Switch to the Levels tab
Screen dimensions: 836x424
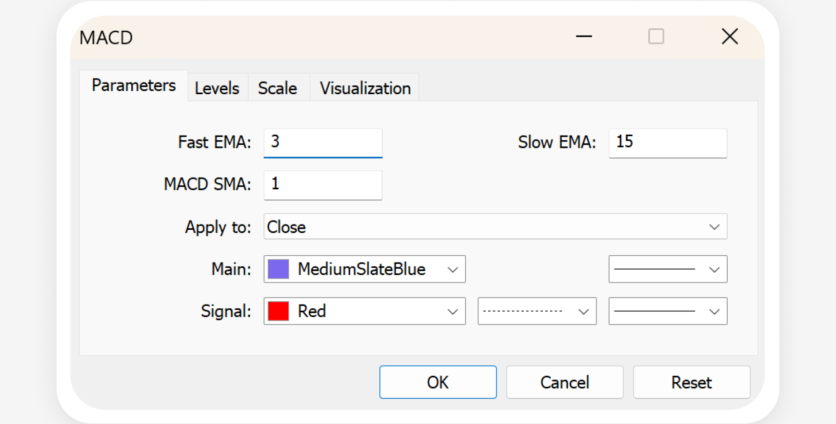click(x=216, y=88)
